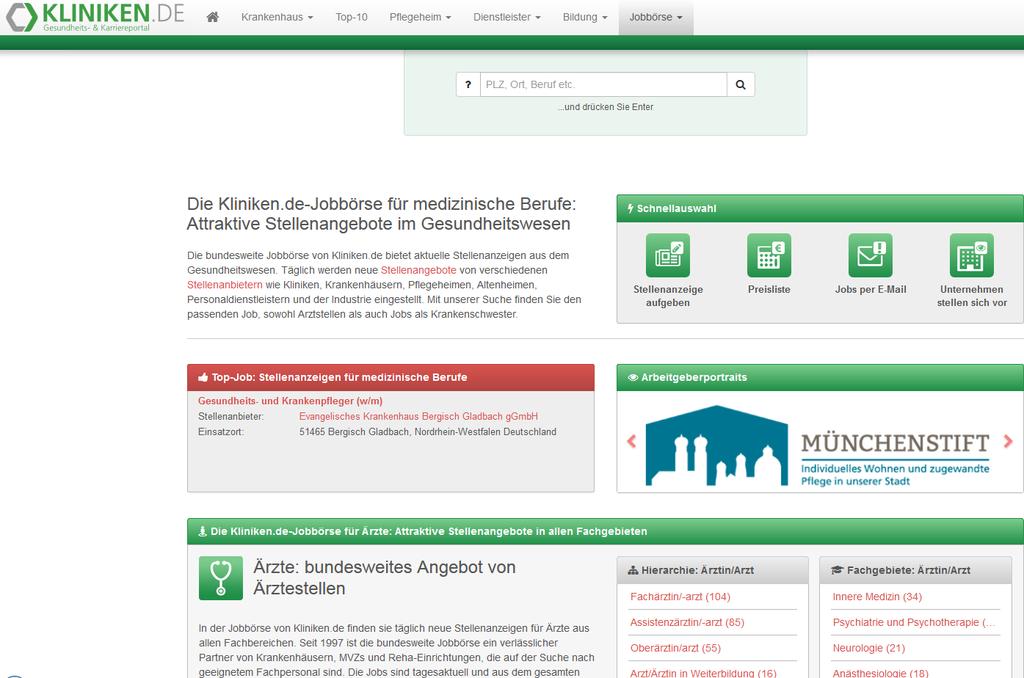The width and height of the screenshot is (1024, 678).
Task: Click the Fachgebiete: Ärztin/Arzt header
Action: coord(916,570)
